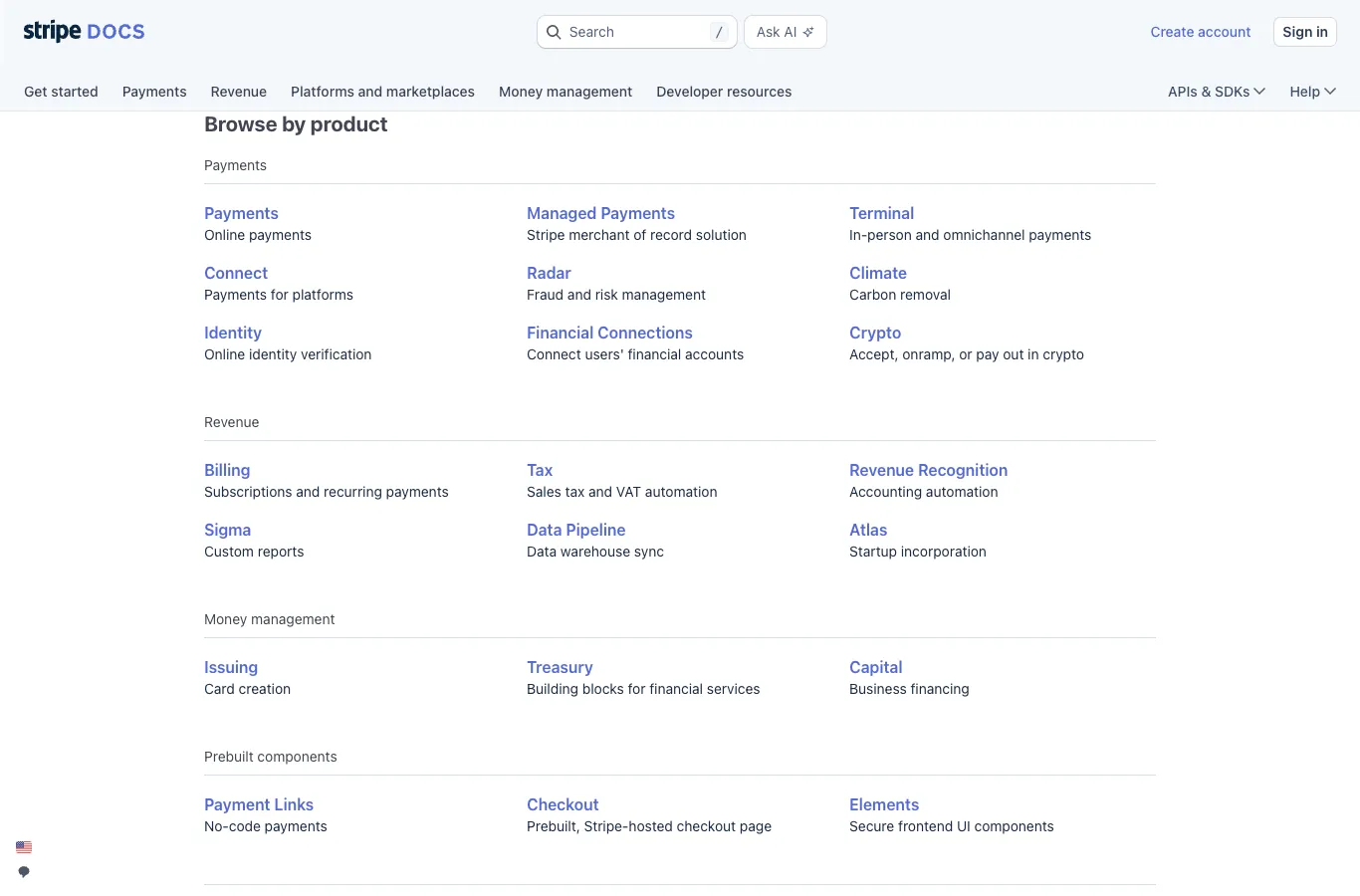1360x896 pixels.
Task: Click 'Fraud and risk management' text
Action: coord(616,295)
